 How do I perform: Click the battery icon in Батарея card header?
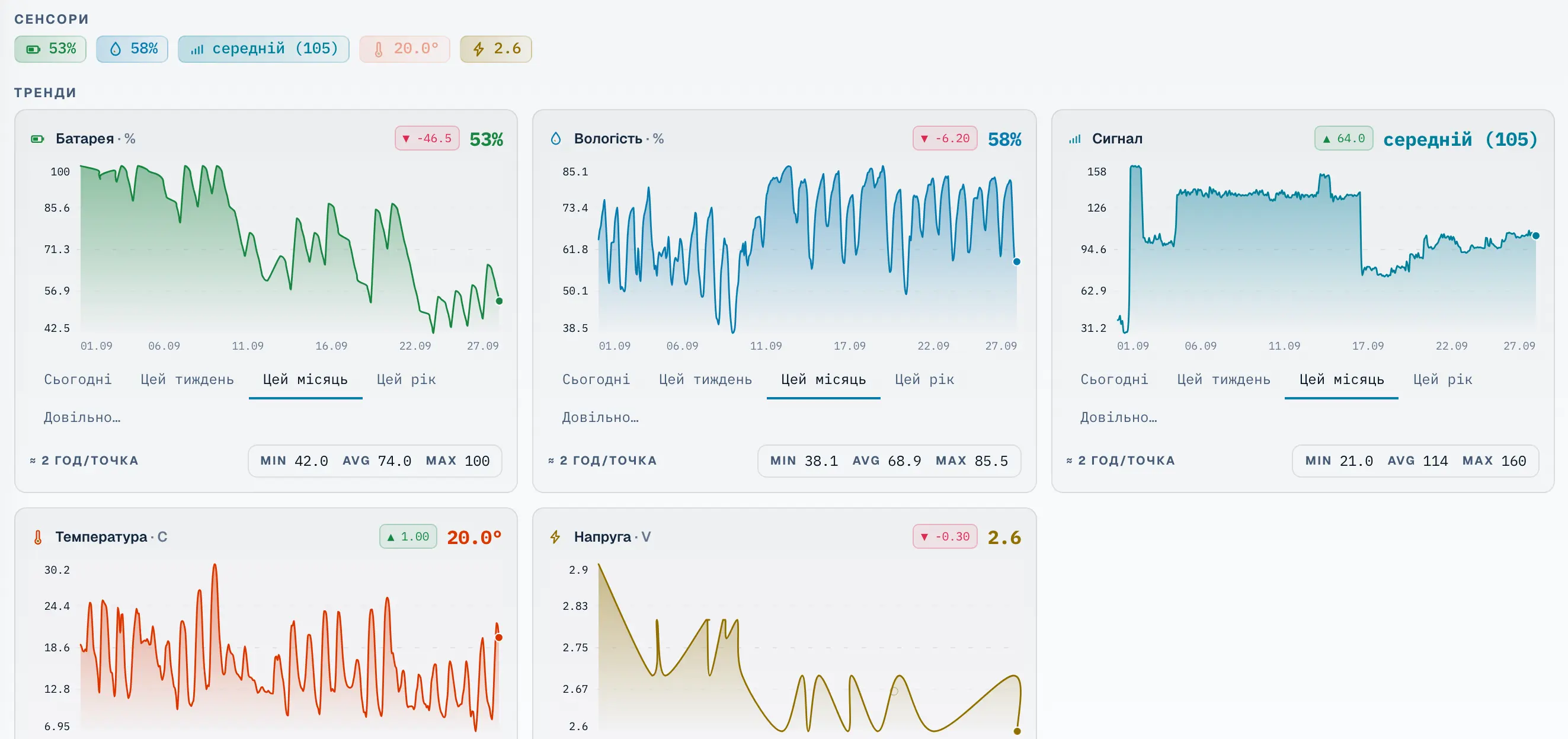click(x=38, y=139)
